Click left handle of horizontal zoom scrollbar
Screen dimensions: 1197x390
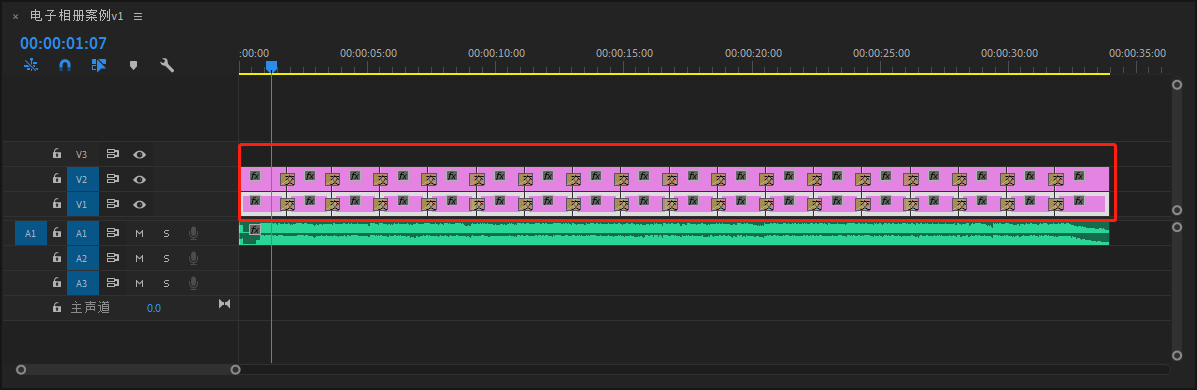21,369
